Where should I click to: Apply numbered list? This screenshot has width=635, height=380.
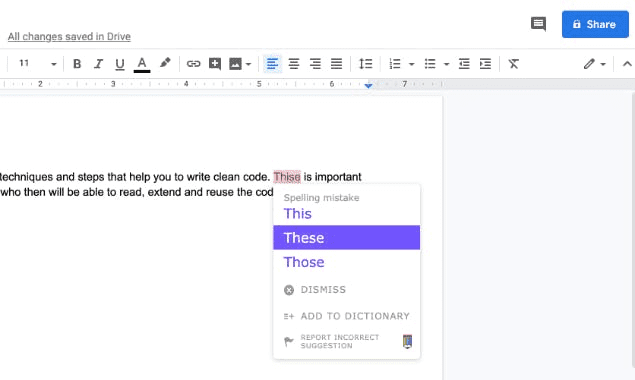395,64
